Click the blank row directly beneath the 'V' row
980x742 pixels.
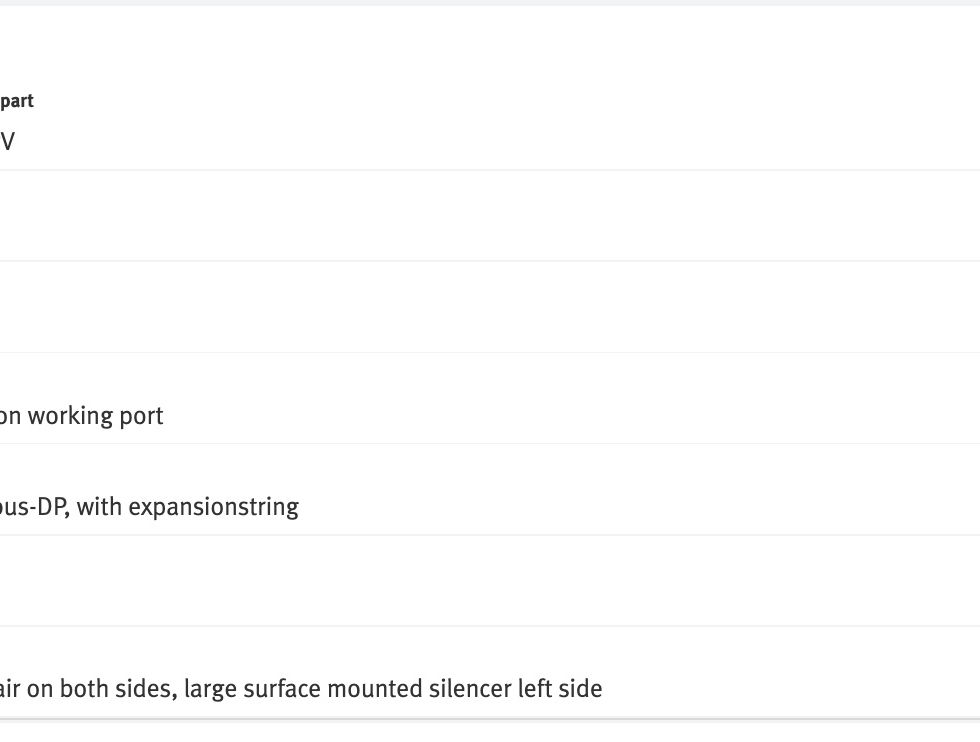click(490, 216)
